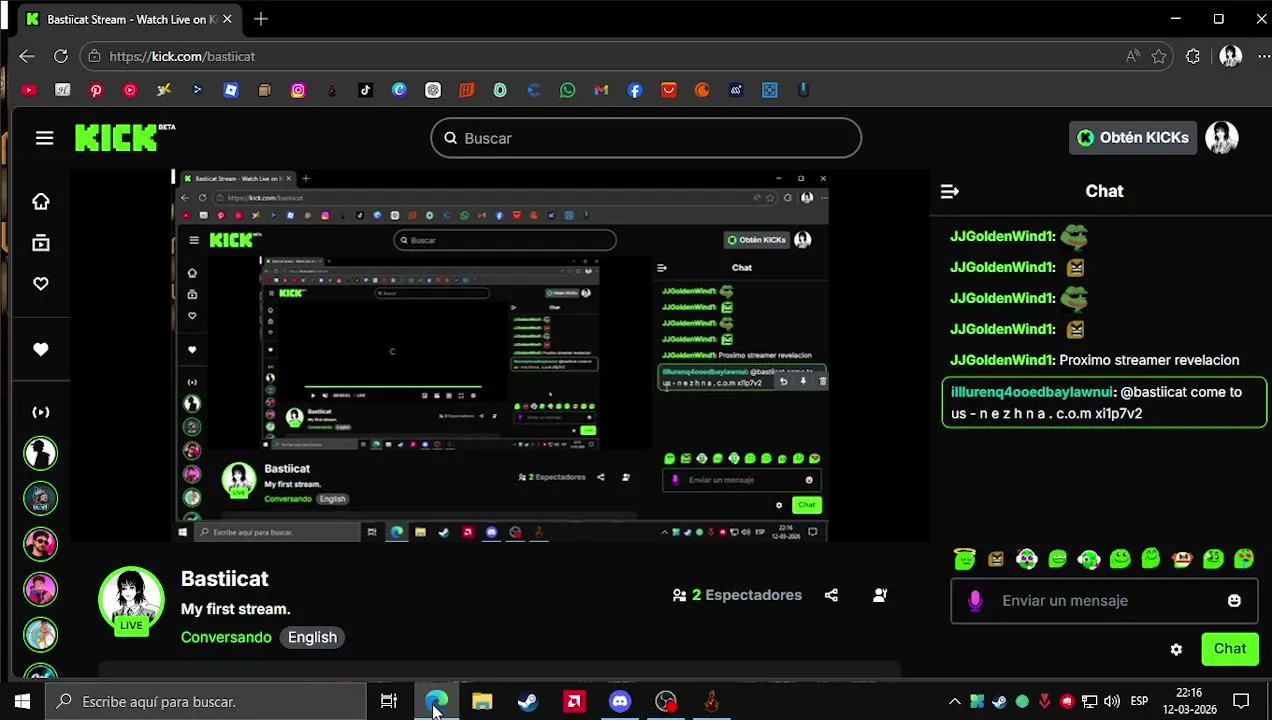Open the Kick home icon in sidebar
1272x720 pixels.
[41, 202]
